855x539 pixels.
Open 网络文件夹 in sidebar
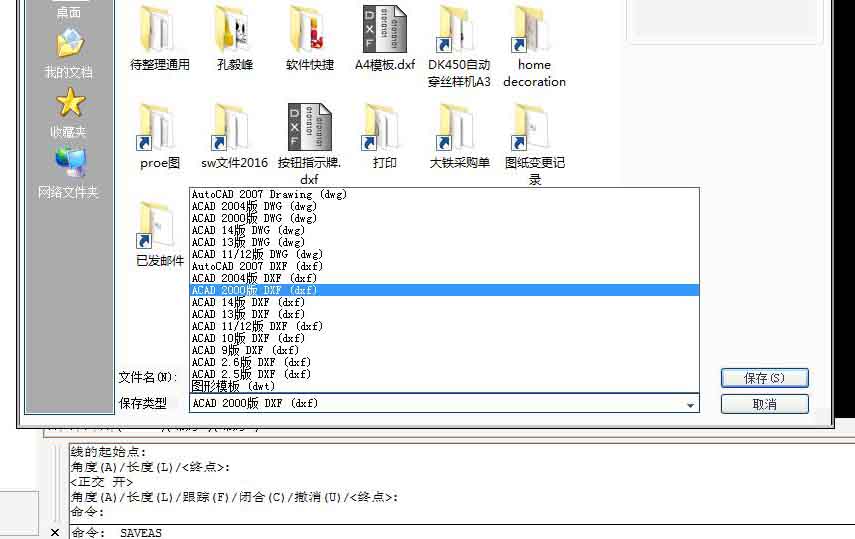68,172
